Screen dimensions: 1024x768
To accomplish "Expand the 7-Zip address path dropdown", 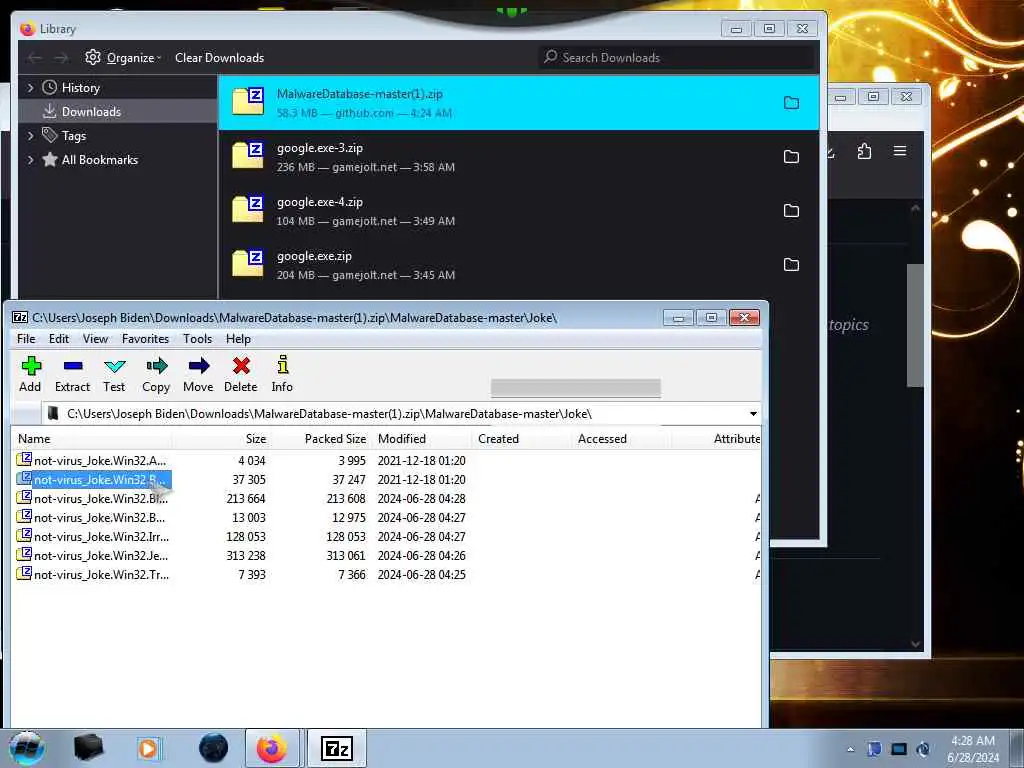I will tap(753, 414).
